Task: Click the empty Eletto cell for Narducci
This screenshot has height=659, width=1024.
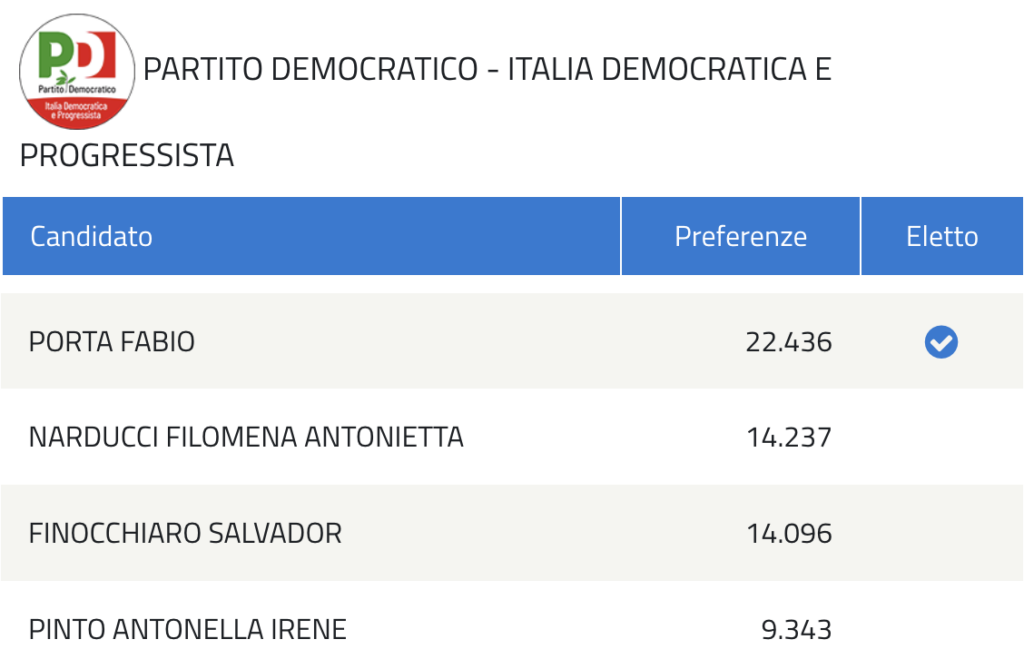Action: [x=942, y=438]
